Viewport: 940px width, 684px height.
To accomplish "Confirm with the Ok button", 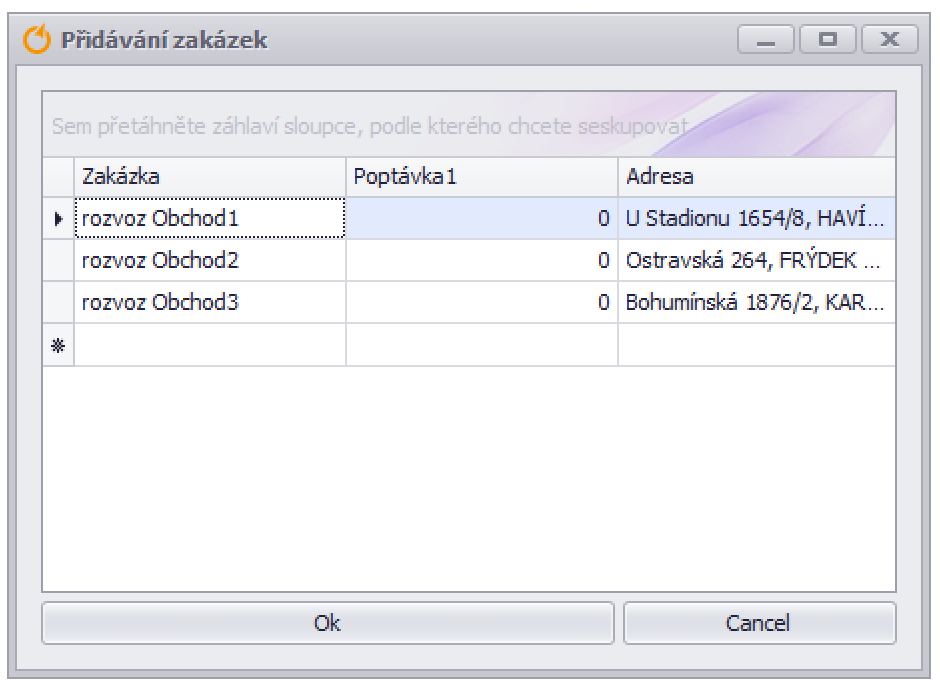I will click(328, 623).
